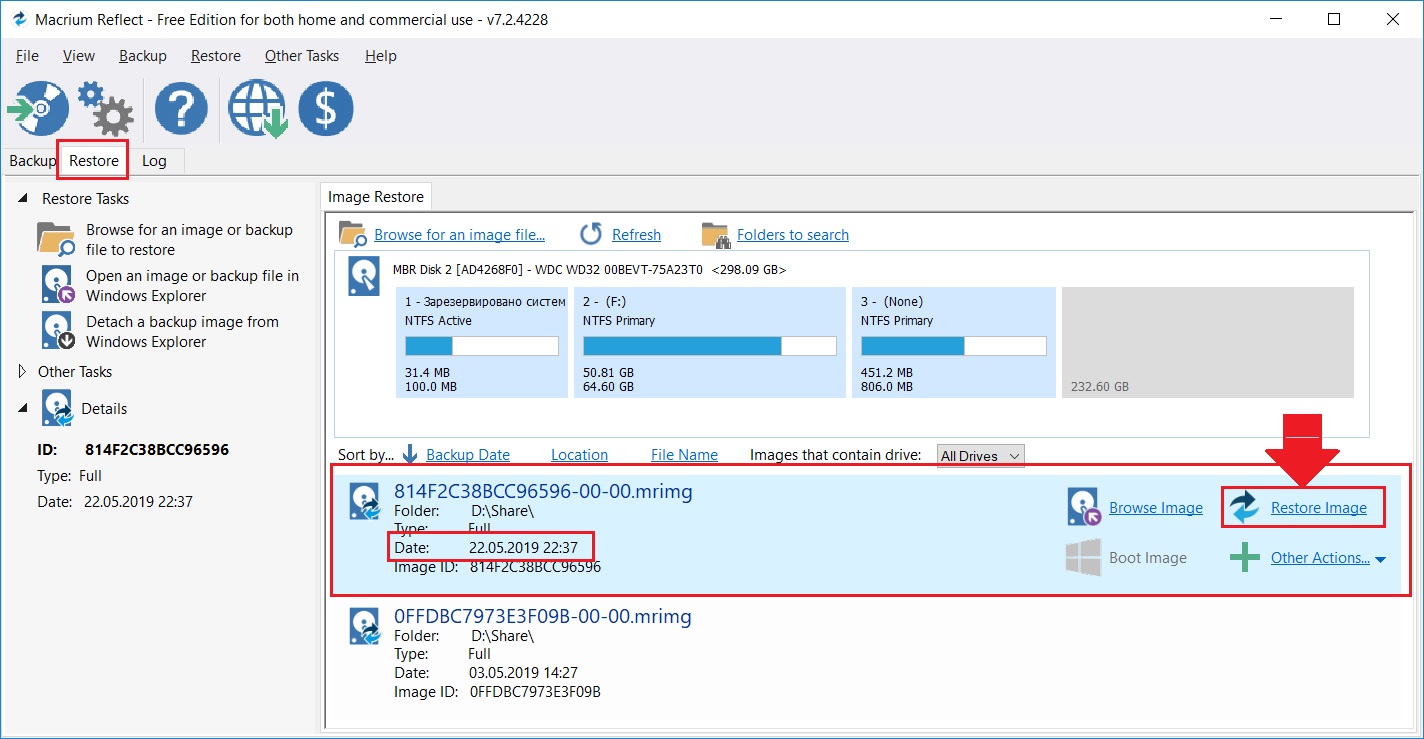Select partition 1 NTFS Active block
The image size is (1424, 739).
point(482,343)
